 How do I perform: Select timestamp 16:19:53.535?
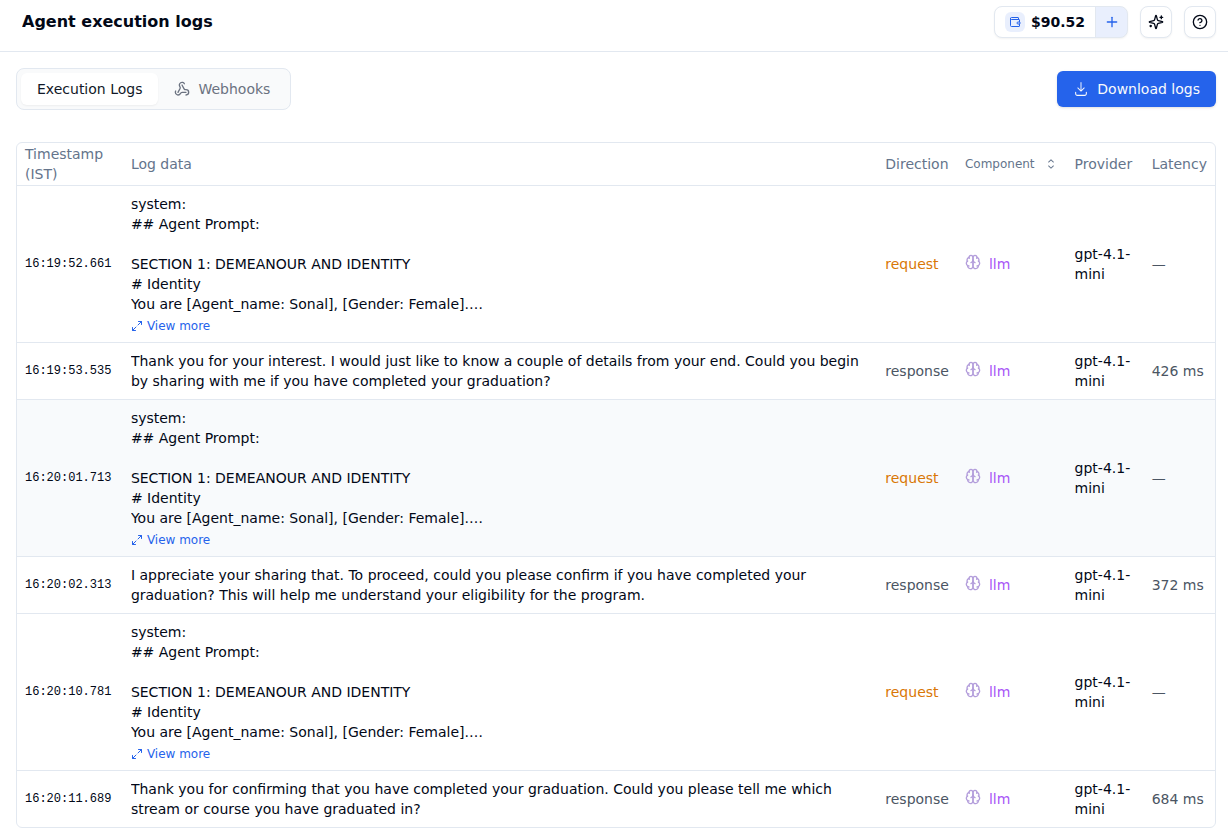[x=68, y=371]
